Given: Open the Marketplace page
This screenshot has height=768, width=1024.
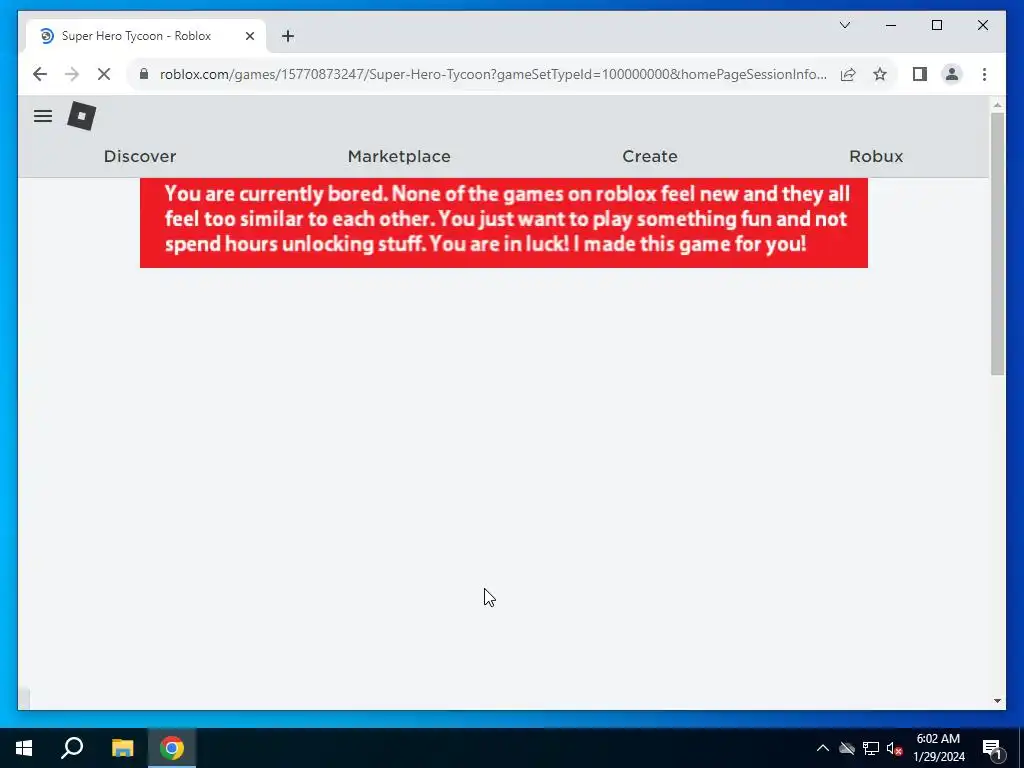Looking at the screenshot, I should (x=399, y=156).
